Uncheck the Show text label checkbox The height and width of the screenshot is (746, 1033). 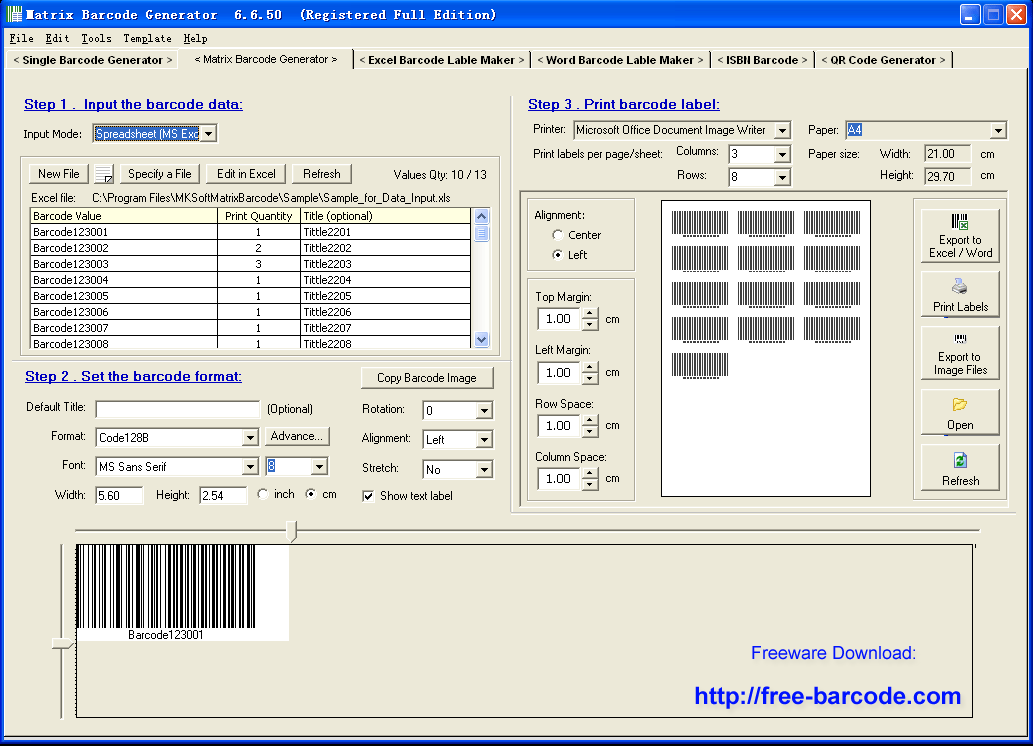tap(368, 495)
